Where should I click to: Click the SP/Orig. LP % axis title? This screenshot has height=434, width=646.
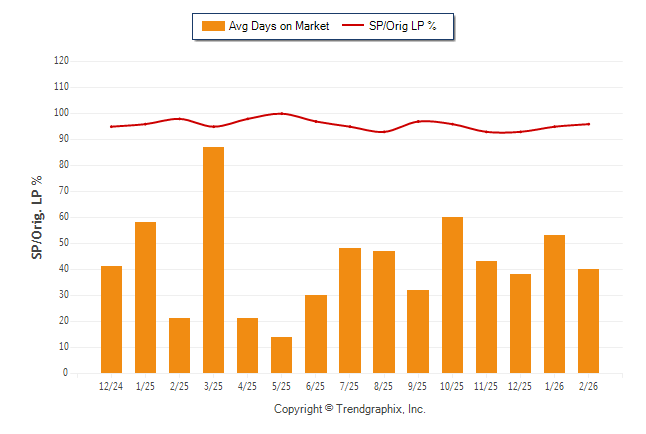37,218
